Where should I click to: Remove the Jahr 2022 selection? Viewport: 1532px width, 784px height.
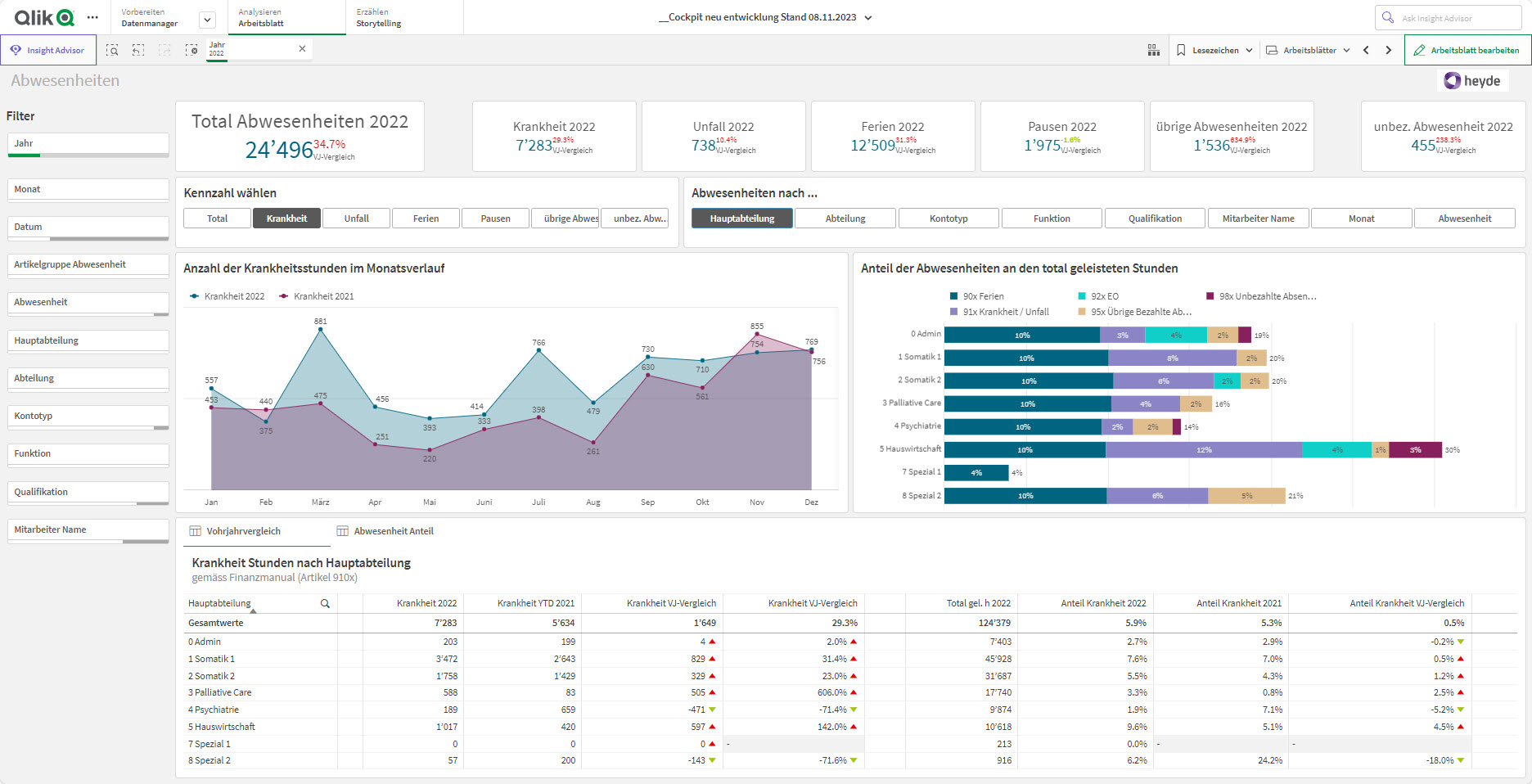[x=302, y=49]
